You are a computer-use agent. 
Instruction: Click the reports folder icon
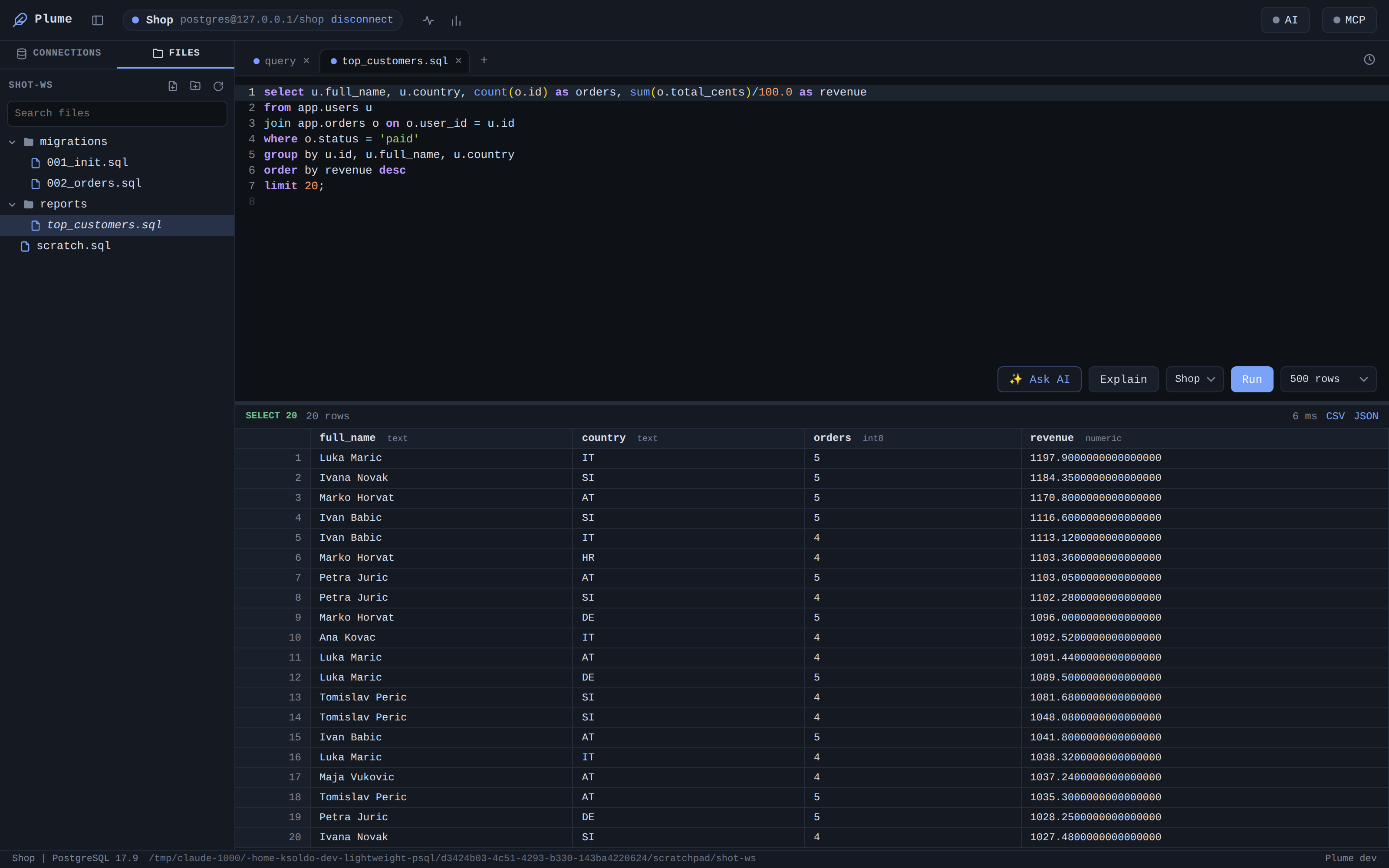click(x=29, y=204)
